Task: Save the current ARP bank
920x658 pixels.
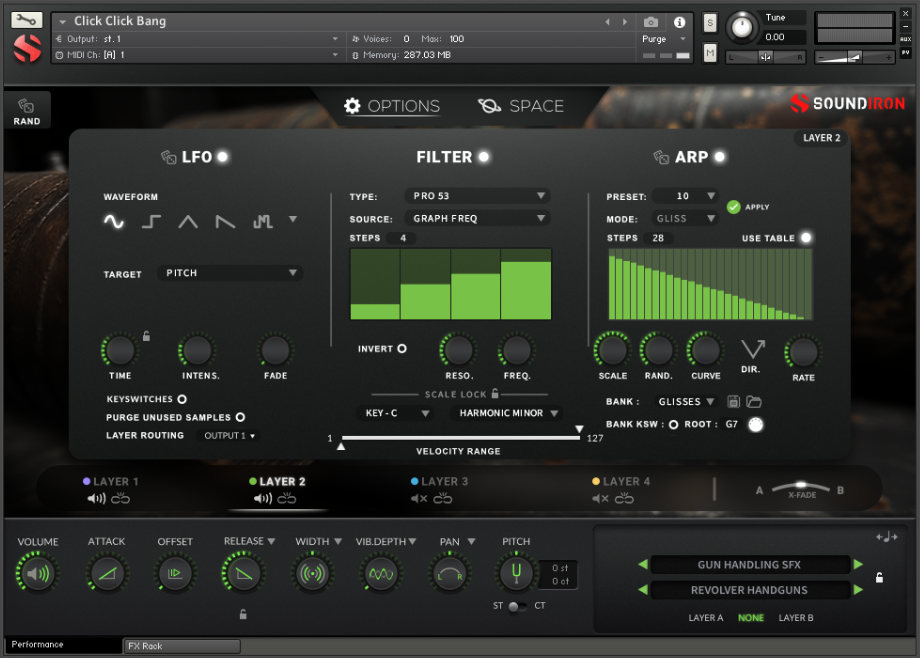Action: click(735, 401)
